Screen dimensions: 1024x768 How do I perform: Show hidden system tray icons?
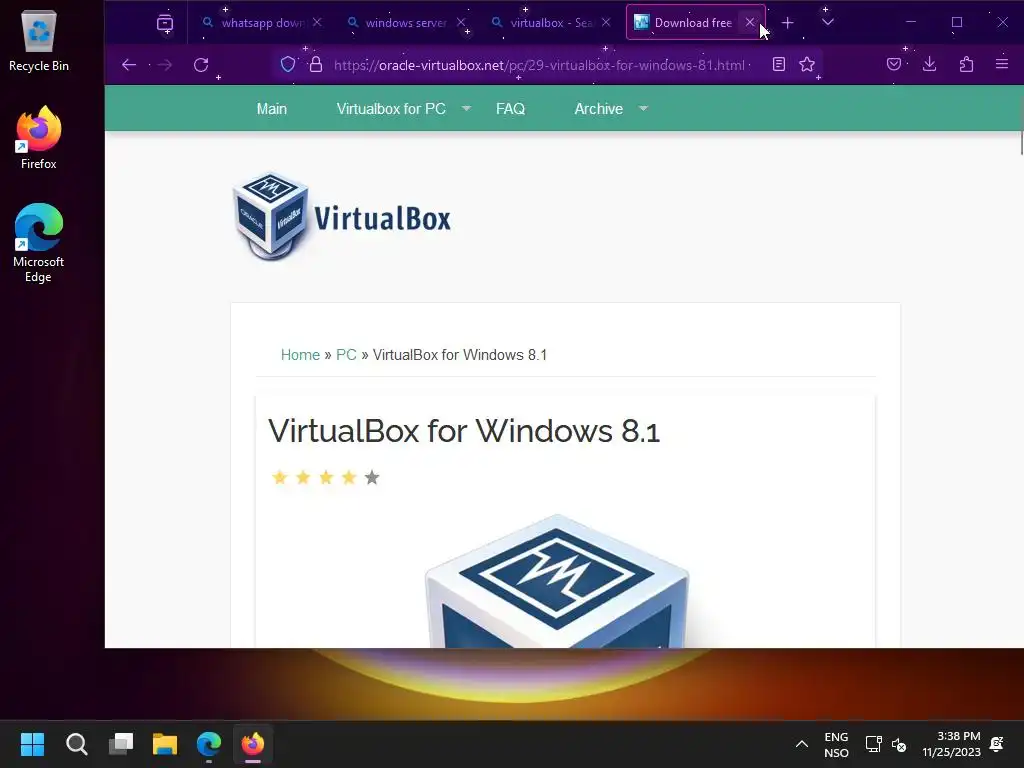tap(802, 744)
